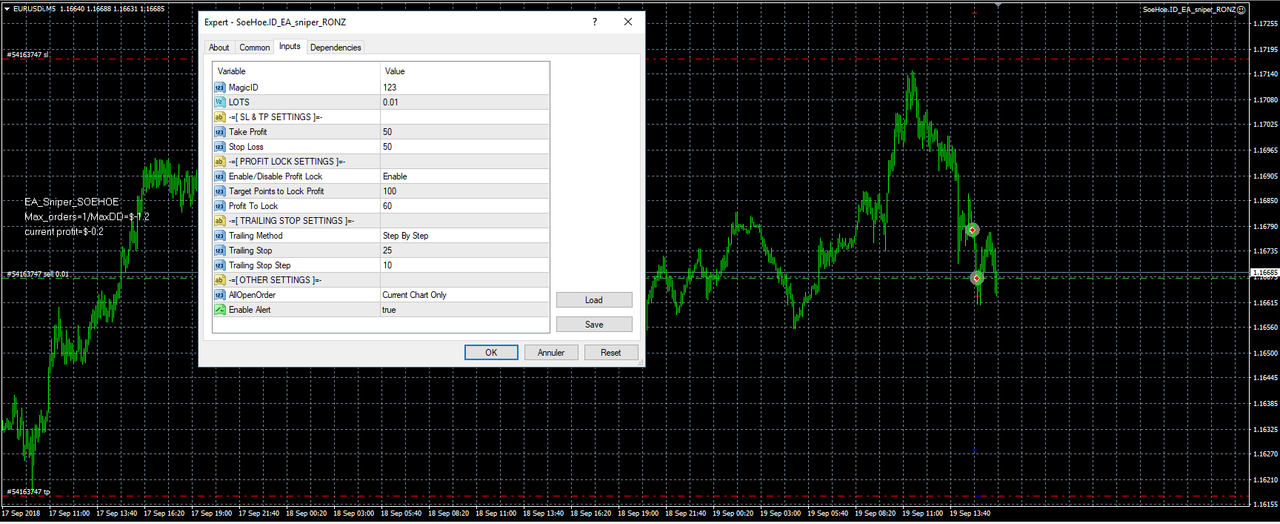Open the Dependencies tab
The width and height of the screenshot is (1280, 524).
pos(335,47)
